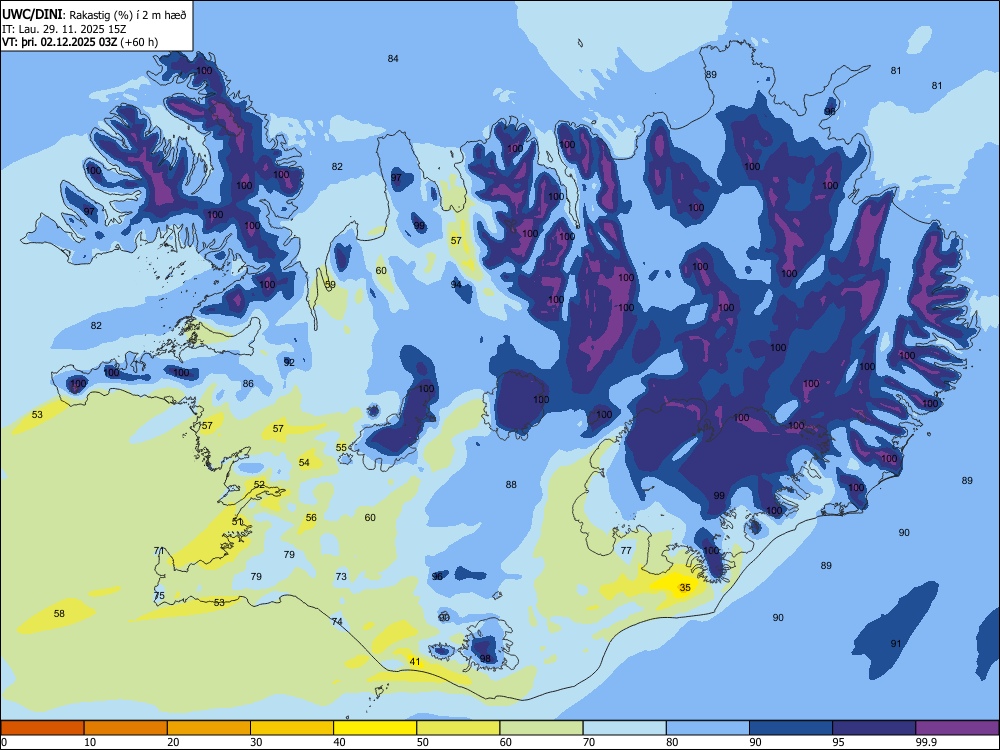
Task: Click the humidity value 75 on the southwest coast
Action: (x=159, y=596)
